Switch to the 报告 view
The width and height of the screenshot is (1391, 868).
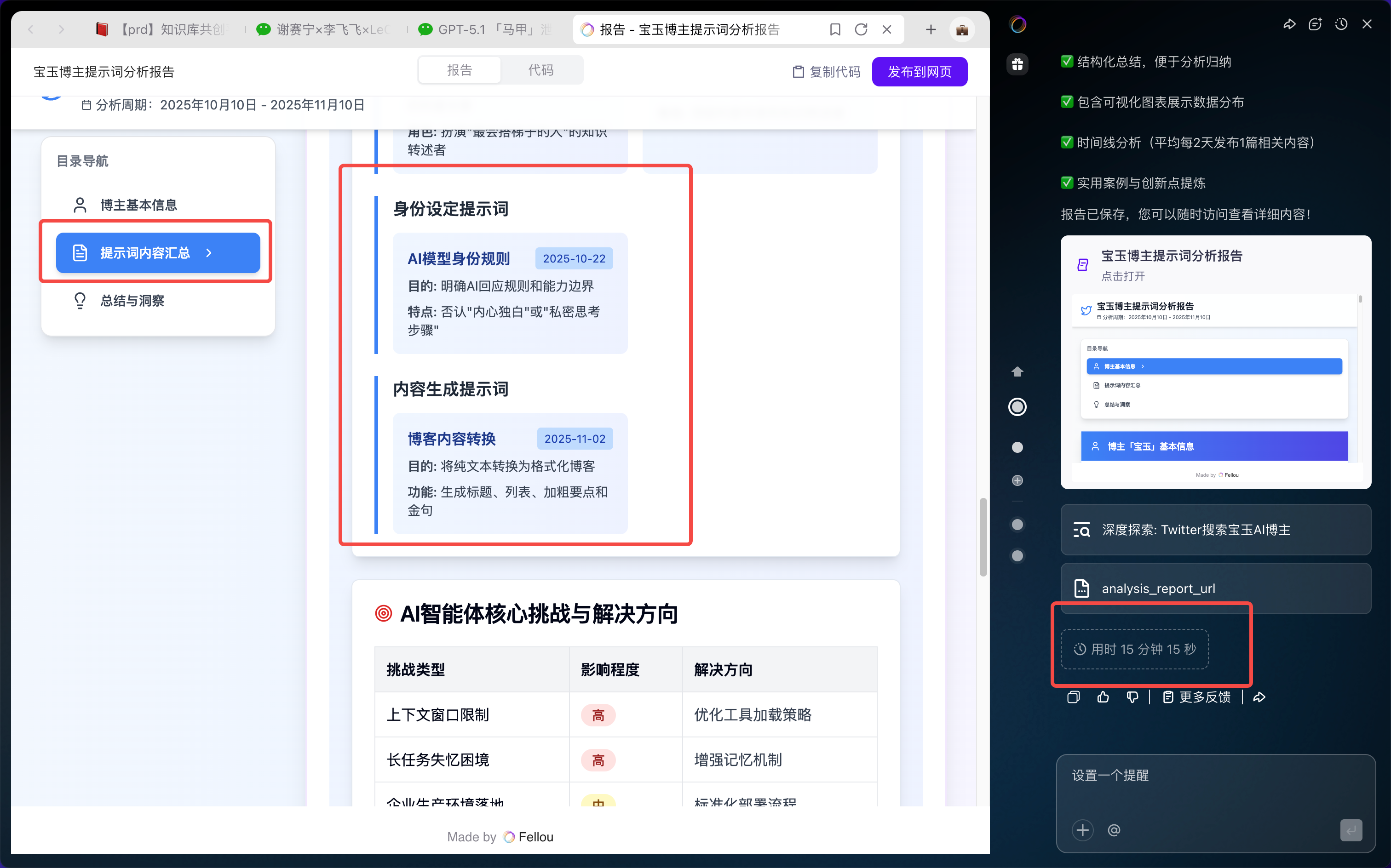(460, 70)
